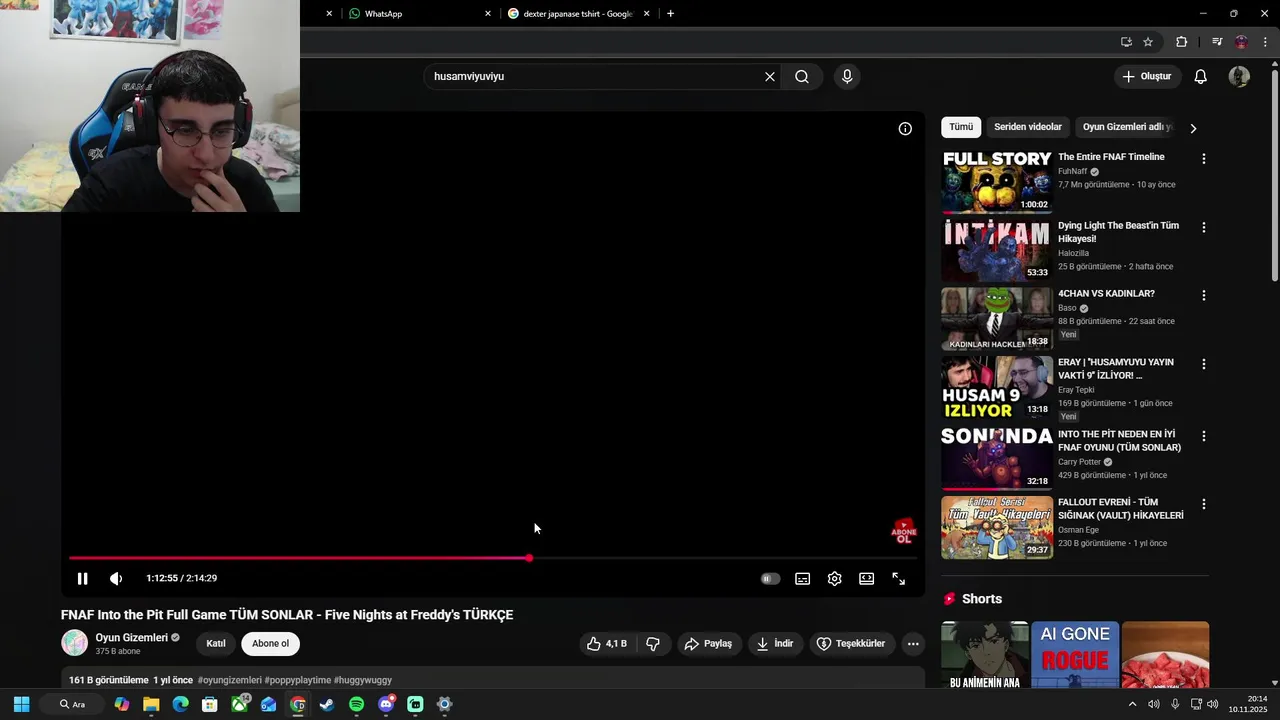
Task: Open the player settings gear
Action: (835, 578)
